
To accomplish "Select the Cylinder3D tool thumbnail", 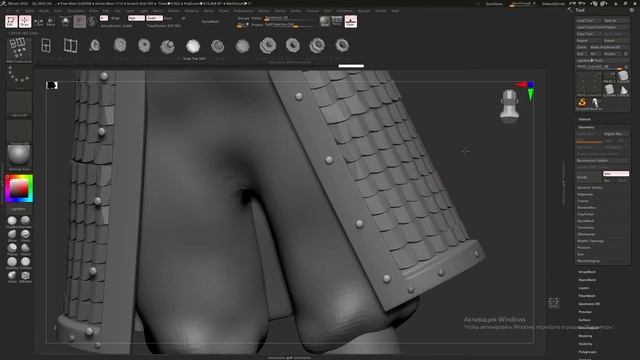I will [609, 89].
